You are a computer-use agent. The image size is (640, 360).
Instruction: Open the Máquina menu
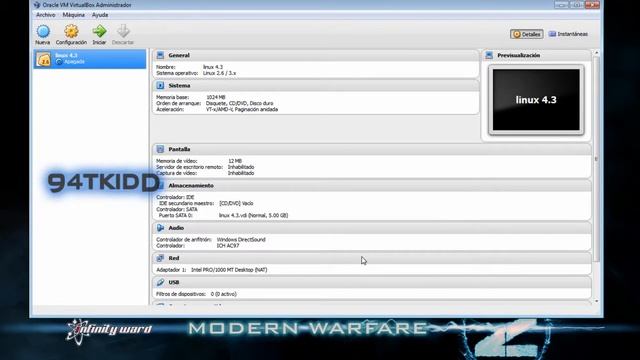click(74, 15)
